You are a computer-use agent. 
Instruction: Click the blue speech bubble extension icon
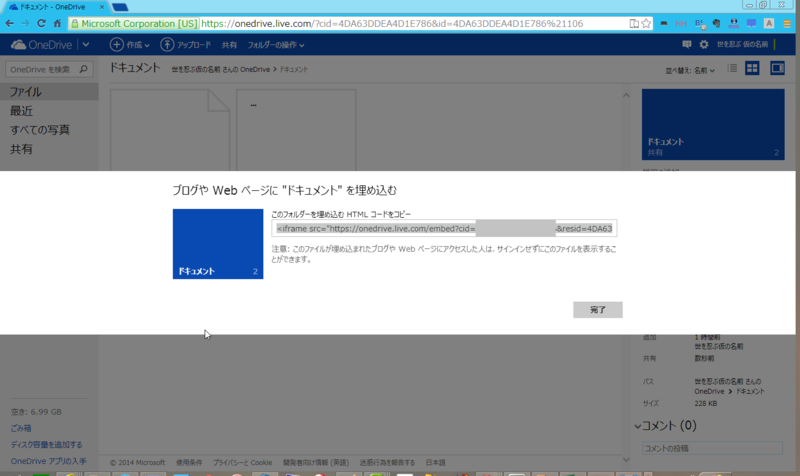(x=751, y=23)
